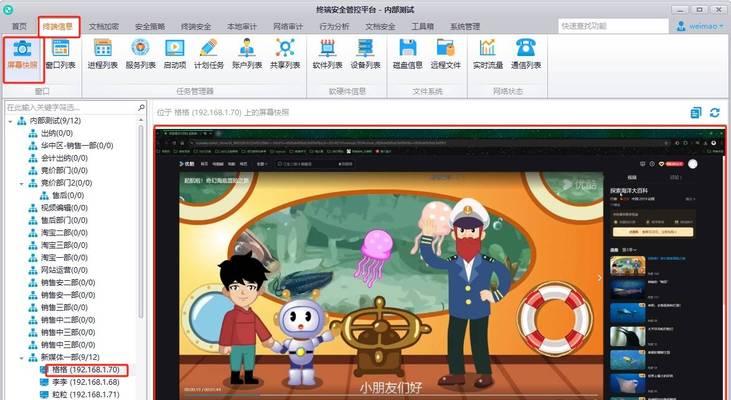Open the 屏幕快照 screen snapshot tool

coord(22,55)
